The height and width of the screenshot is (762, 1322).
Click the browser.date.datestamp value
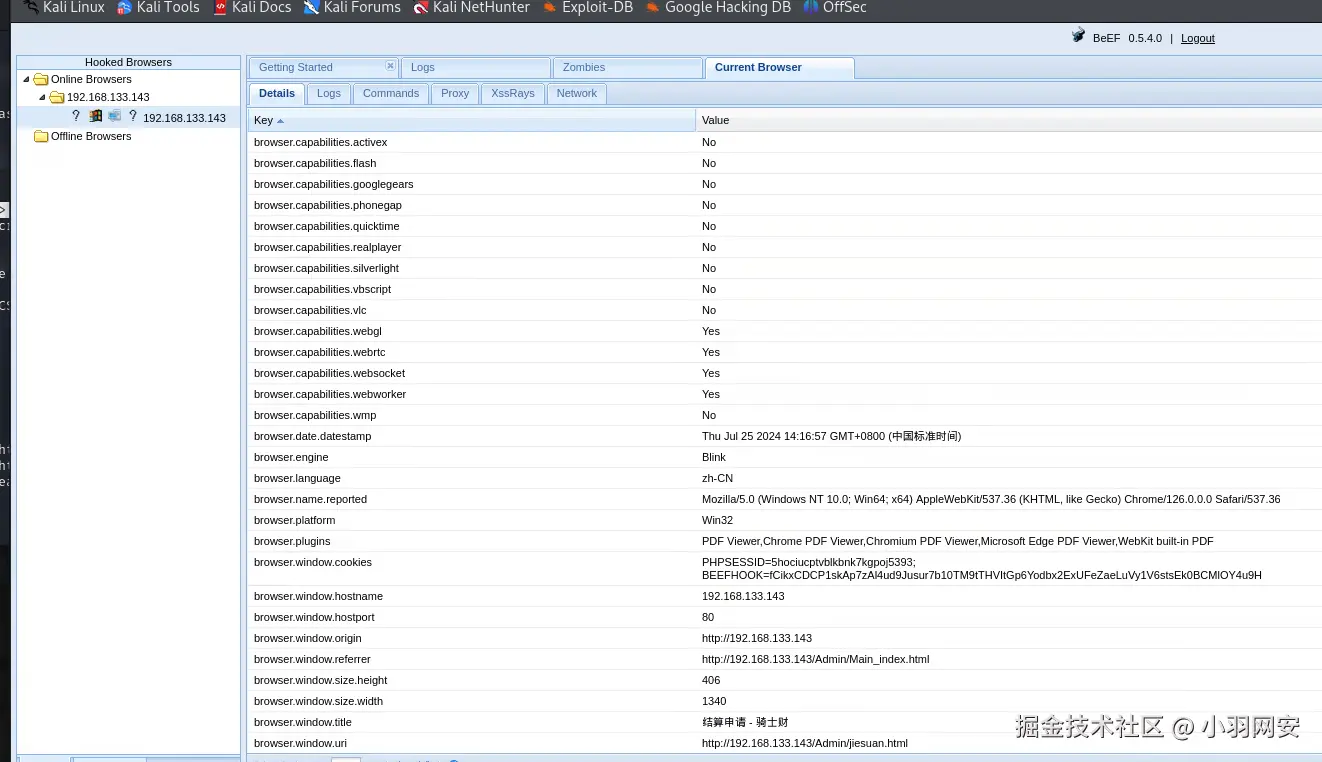(831, 436)
